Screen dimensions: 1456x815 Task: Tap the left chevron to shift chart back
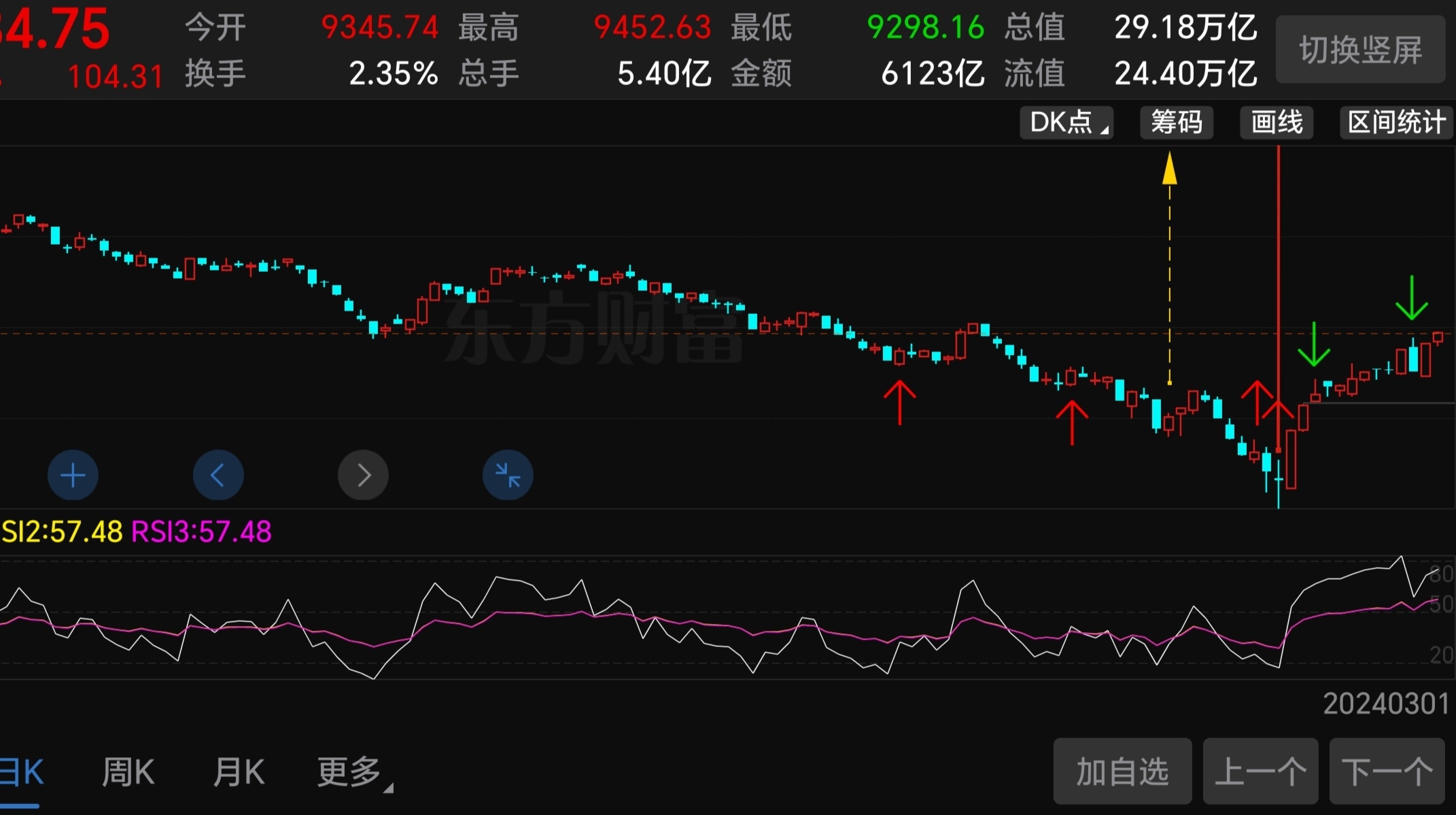218,475
